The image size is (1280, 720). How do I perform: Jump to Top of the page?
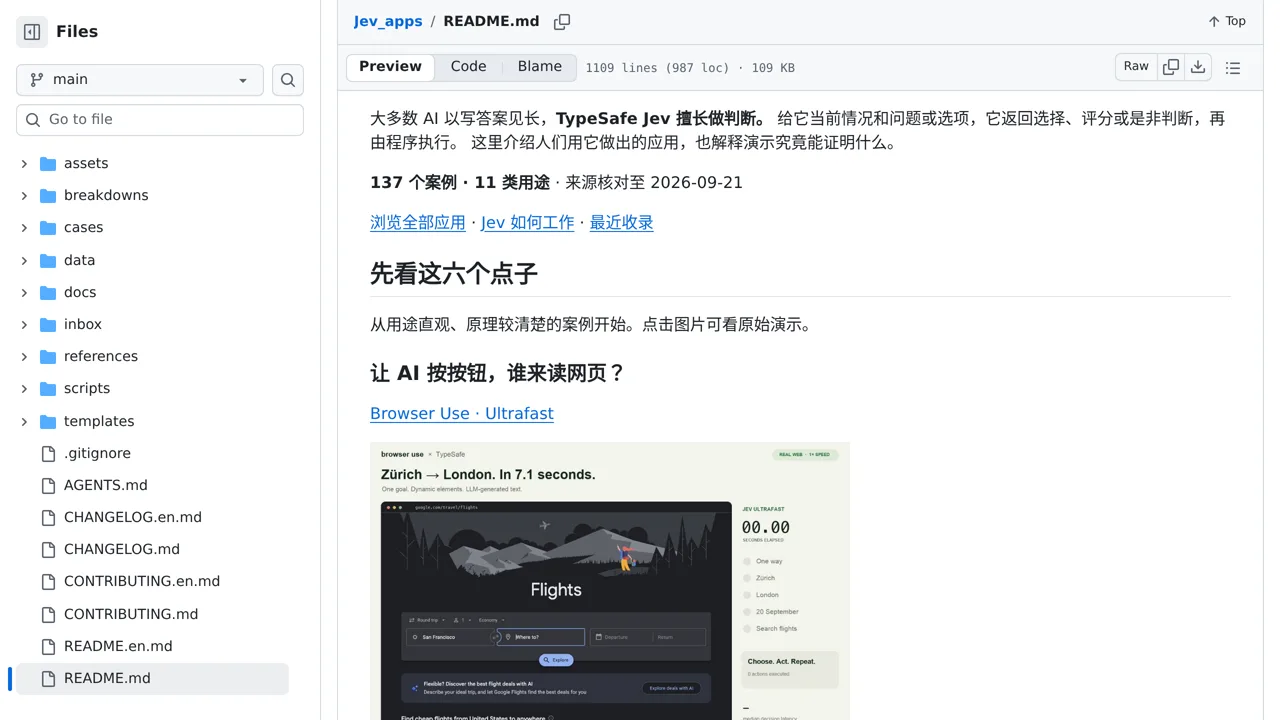pos(1227,21)
